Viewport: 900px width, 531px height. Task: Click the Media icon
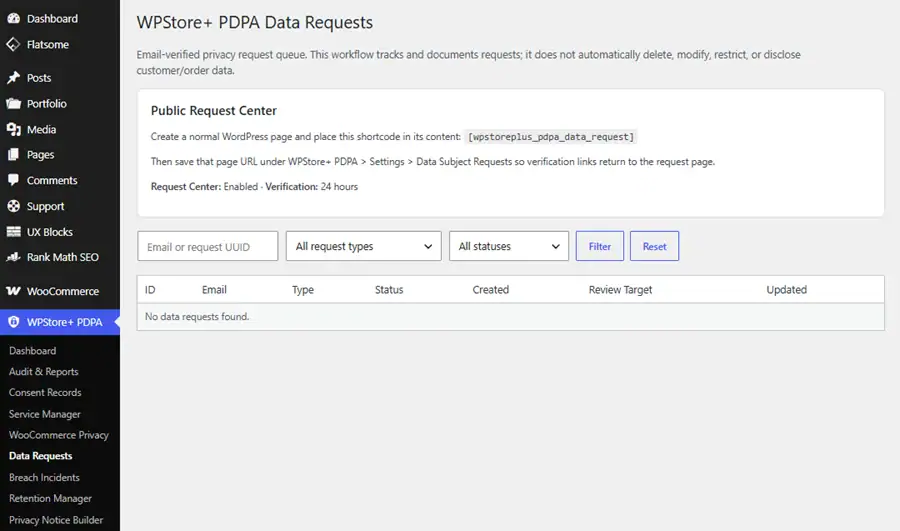click(13, 129)
